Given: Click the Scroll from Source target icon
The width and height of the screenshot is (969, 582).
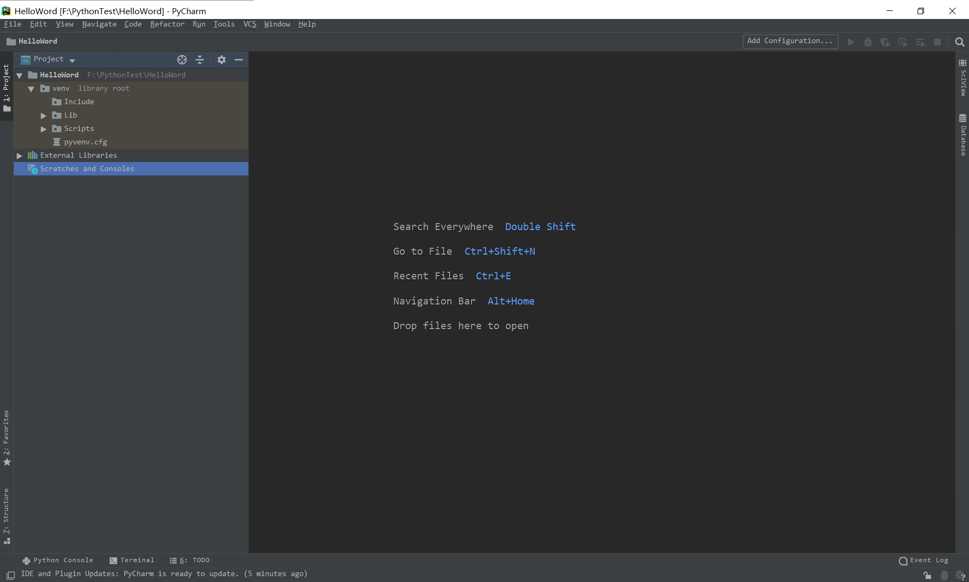Looking at the screenshot, I should [x=182, y=59].
